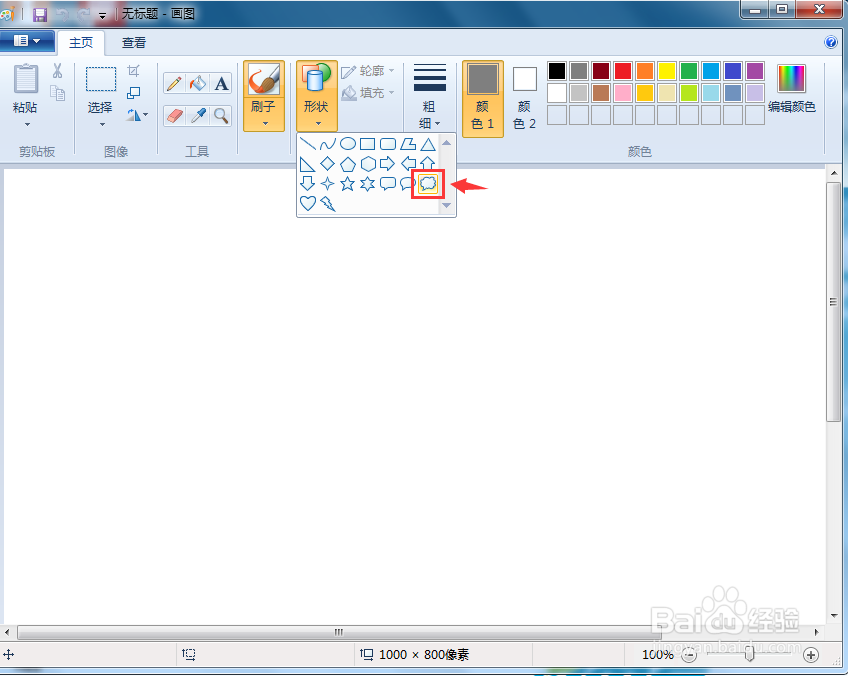
Task: Open the Rotate or flip dropdown
Action: pyautogui.click(x=137, y=115)
